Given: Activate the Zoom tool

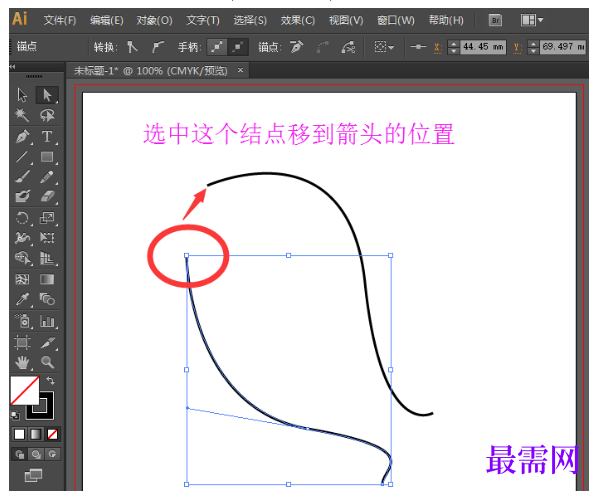Looking at the screenshot, I should point(47,362).
